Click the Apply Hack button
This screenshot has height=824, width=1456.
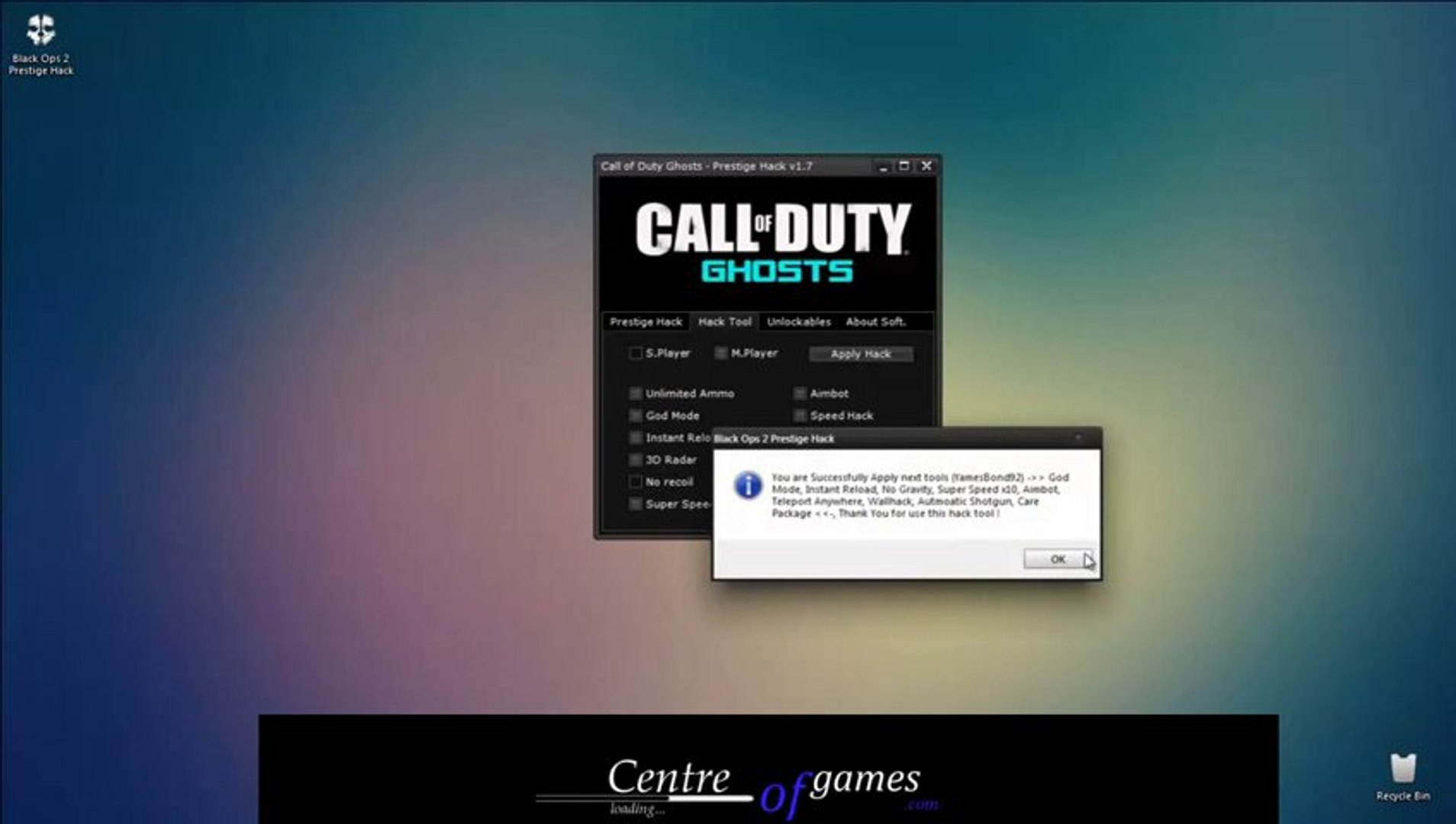tap(861, 354)
